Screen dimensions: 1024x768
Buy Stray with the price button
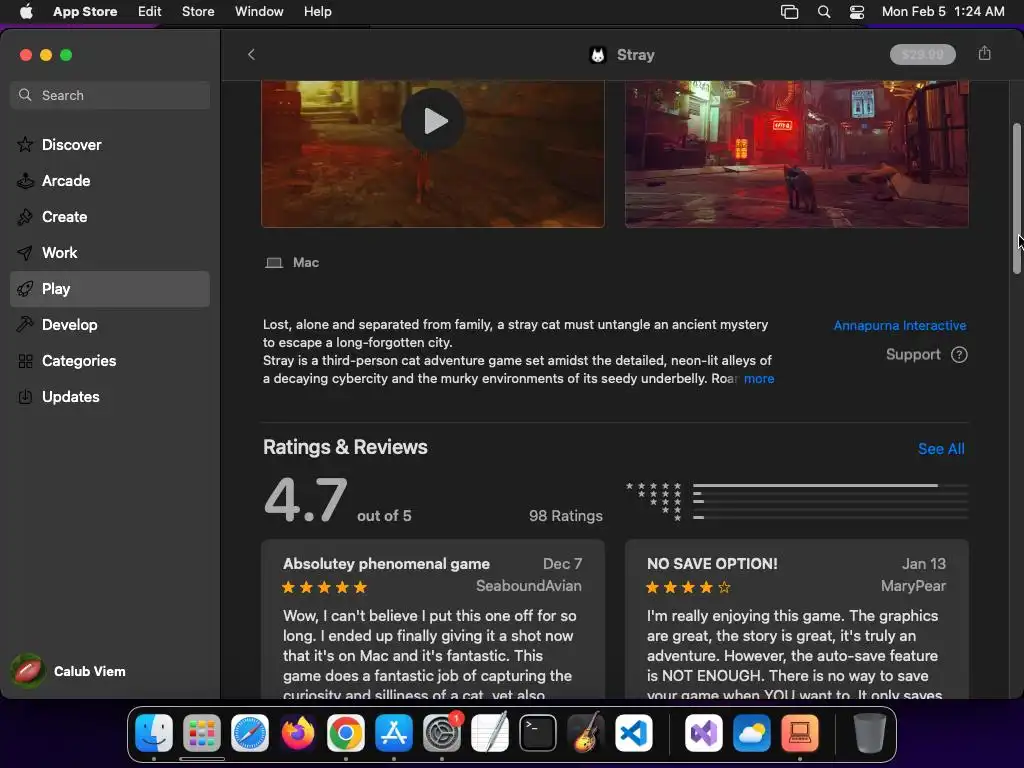[x=923, y=55]
